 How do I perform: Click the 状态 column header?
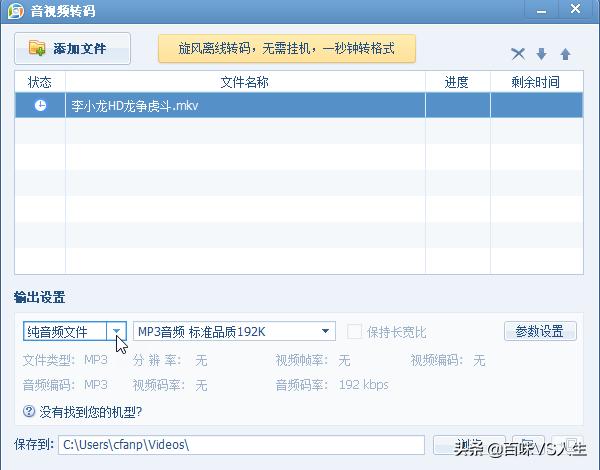(40, 82)
